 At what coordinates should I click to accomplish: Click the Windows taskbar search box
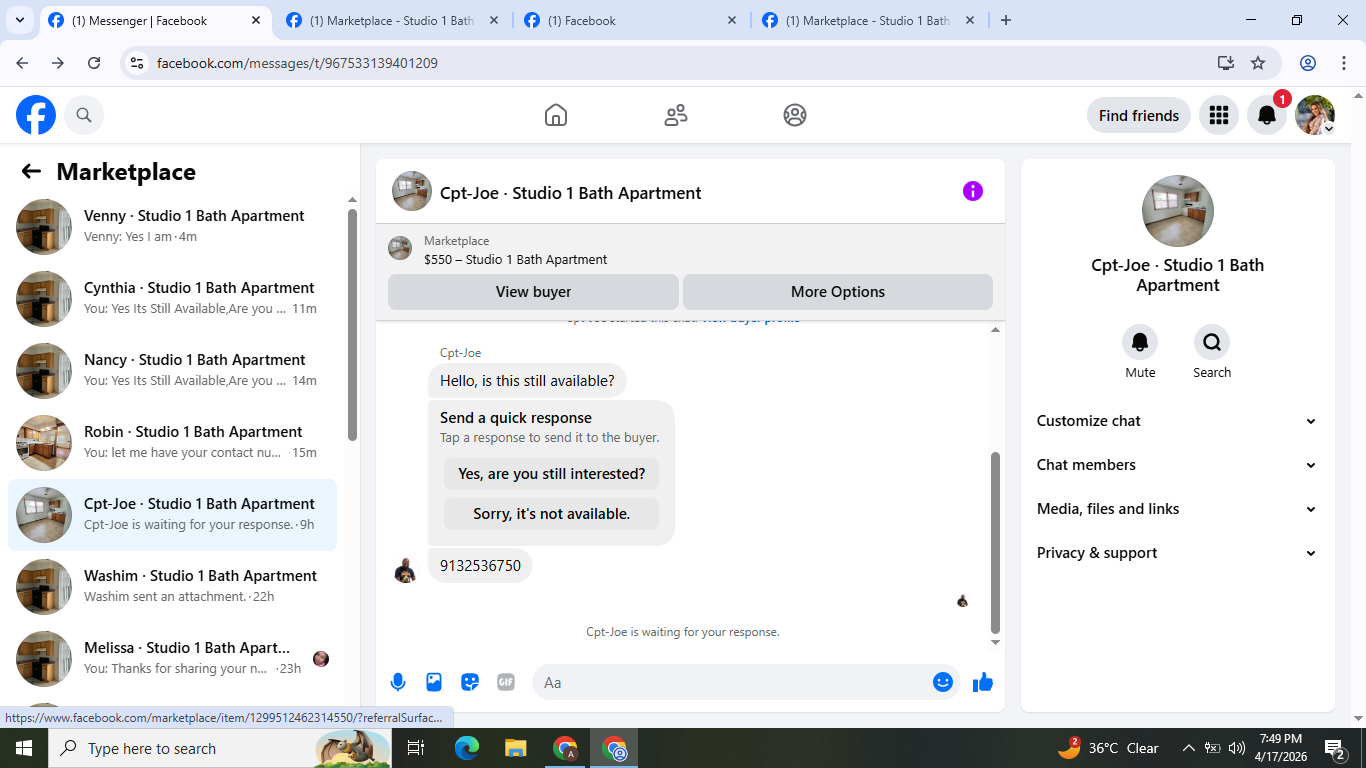(x=220, y=748)
